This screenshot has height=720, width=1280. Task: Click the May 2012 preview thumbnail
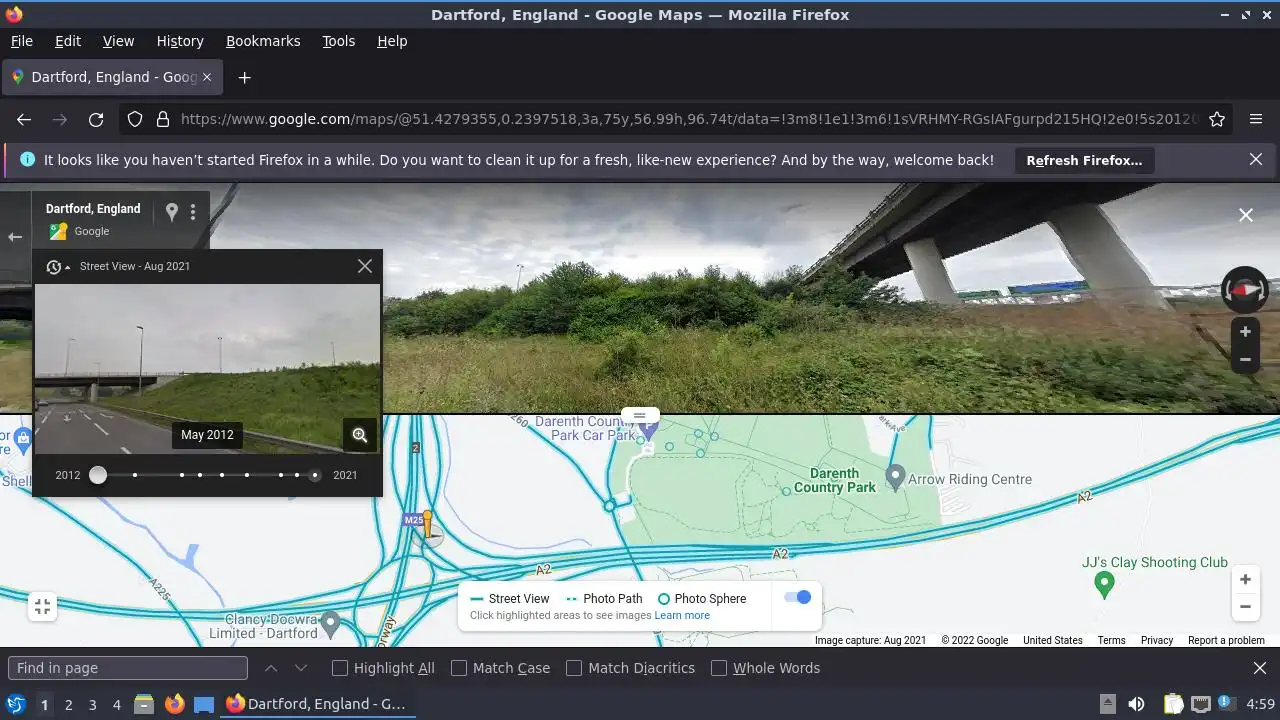pos(207,368)
